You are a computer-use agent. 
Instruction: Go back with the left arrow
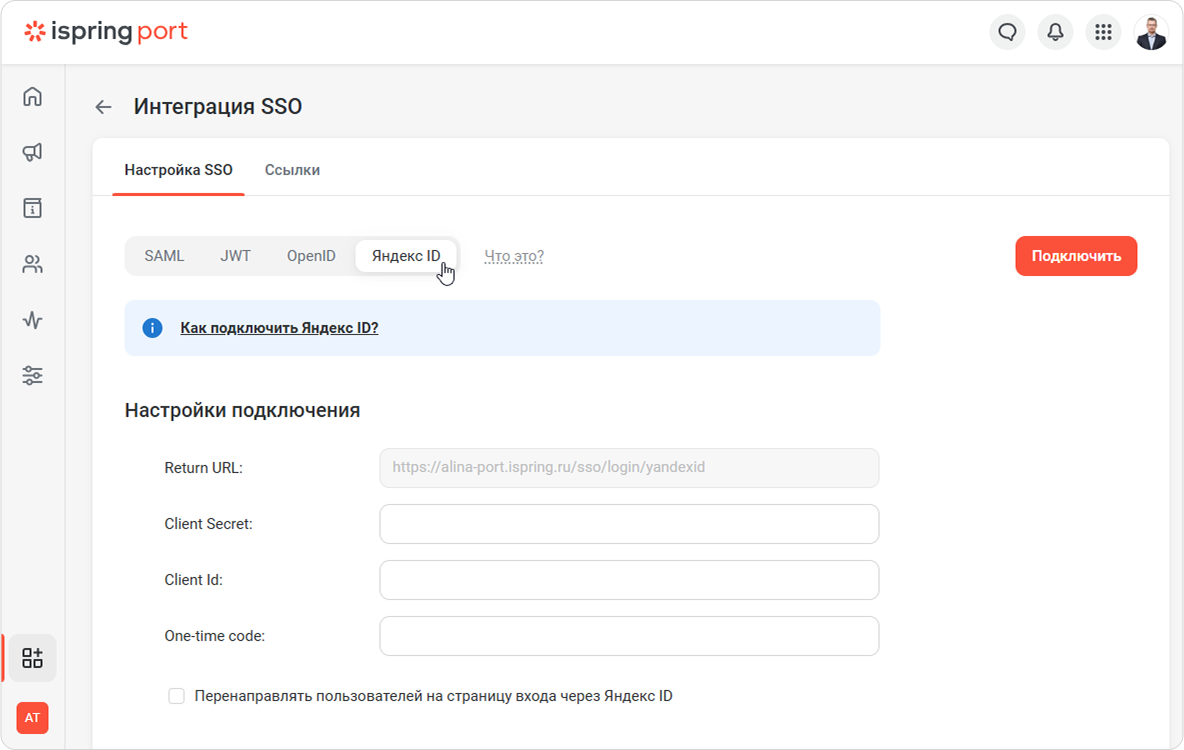click(103, 107)
